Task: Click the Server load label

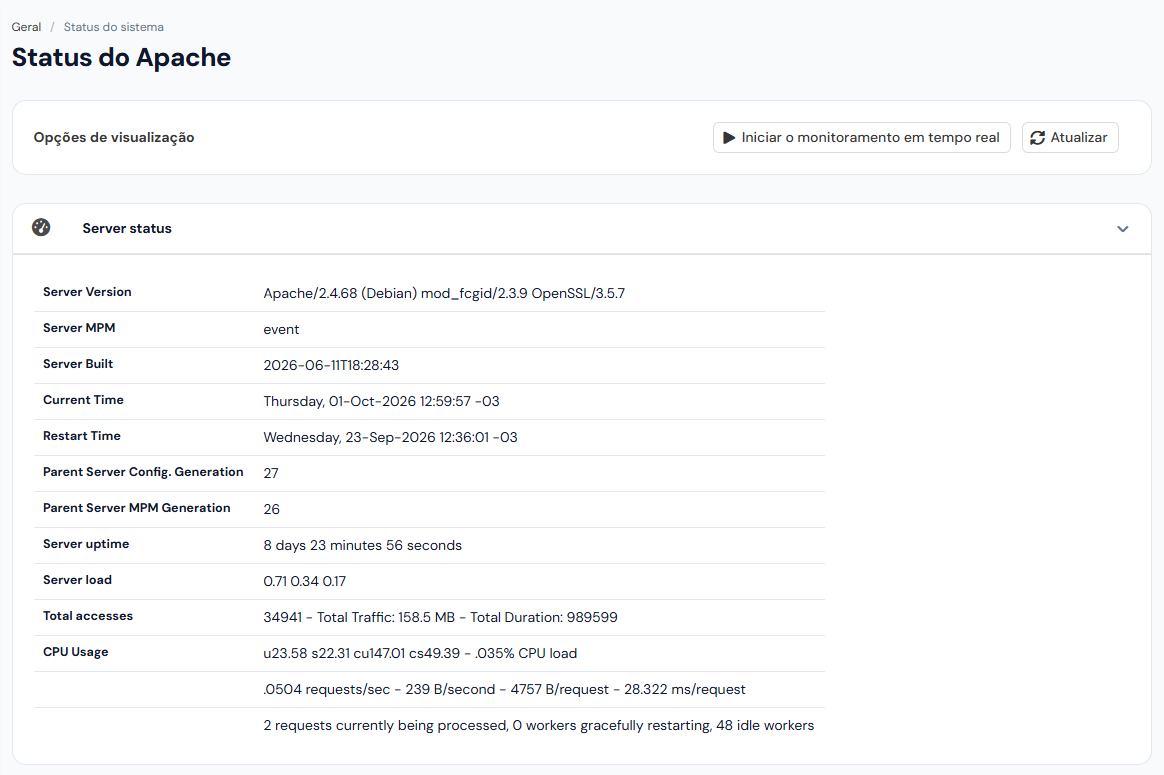Action: pyautogui.click(x=77, y=580)
